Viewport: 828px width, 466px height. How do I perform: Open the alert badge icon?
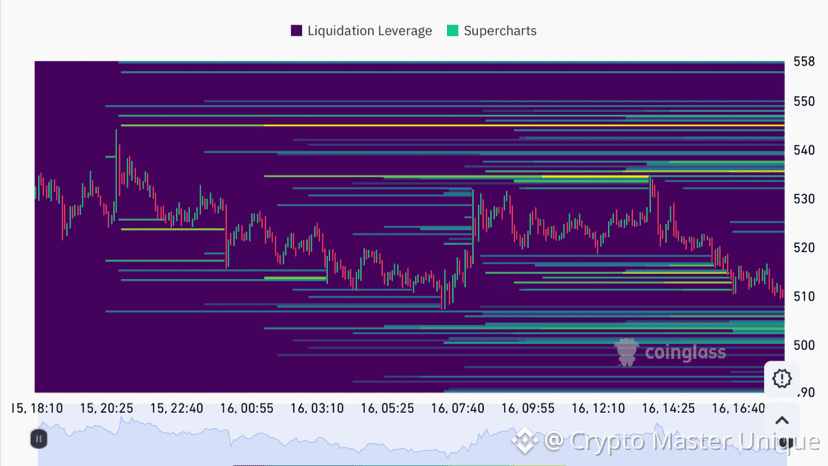pyautogui.click(x=782, y=378)
